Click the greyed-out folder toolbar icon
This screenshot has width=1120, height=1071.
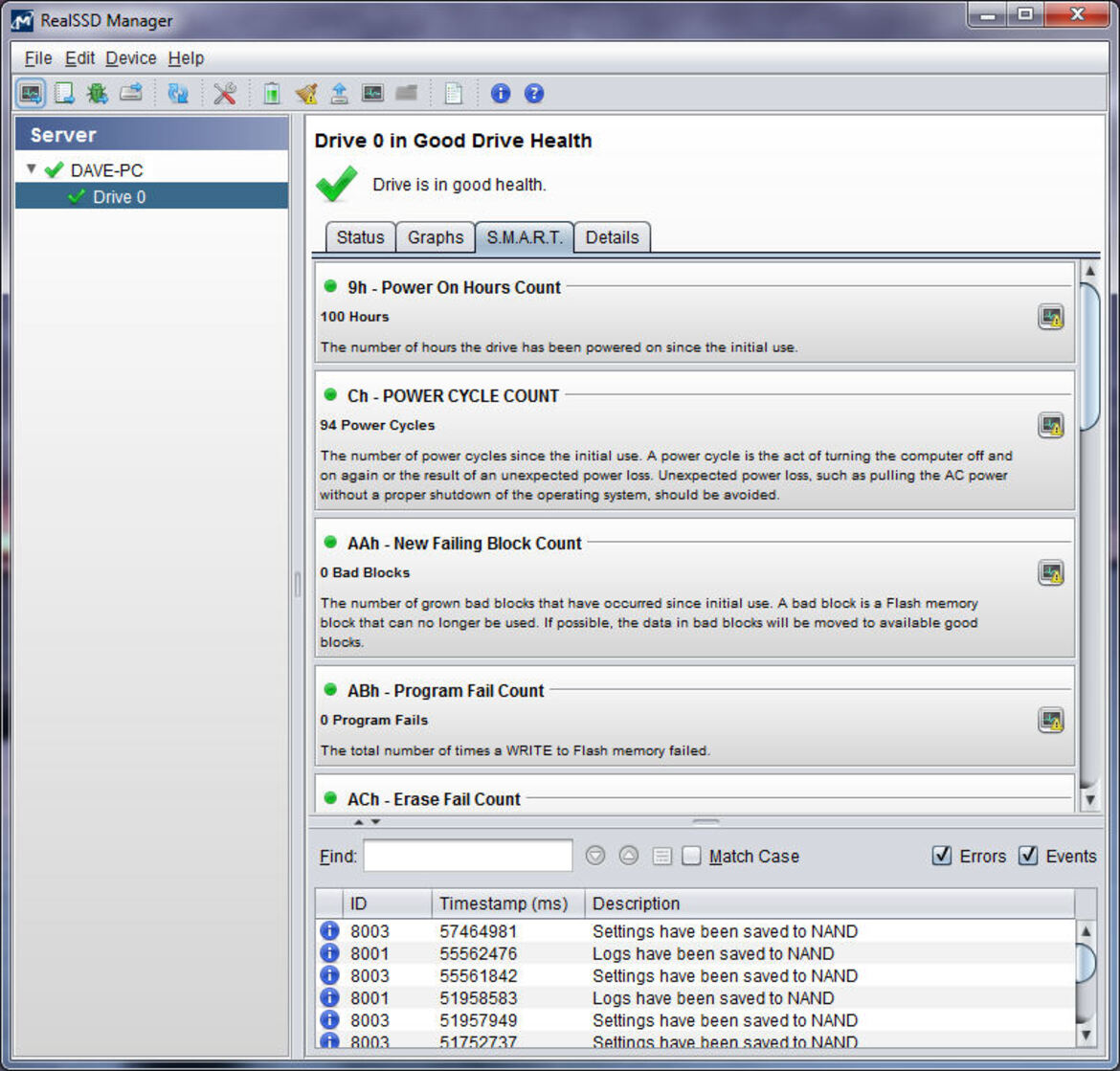407,94
